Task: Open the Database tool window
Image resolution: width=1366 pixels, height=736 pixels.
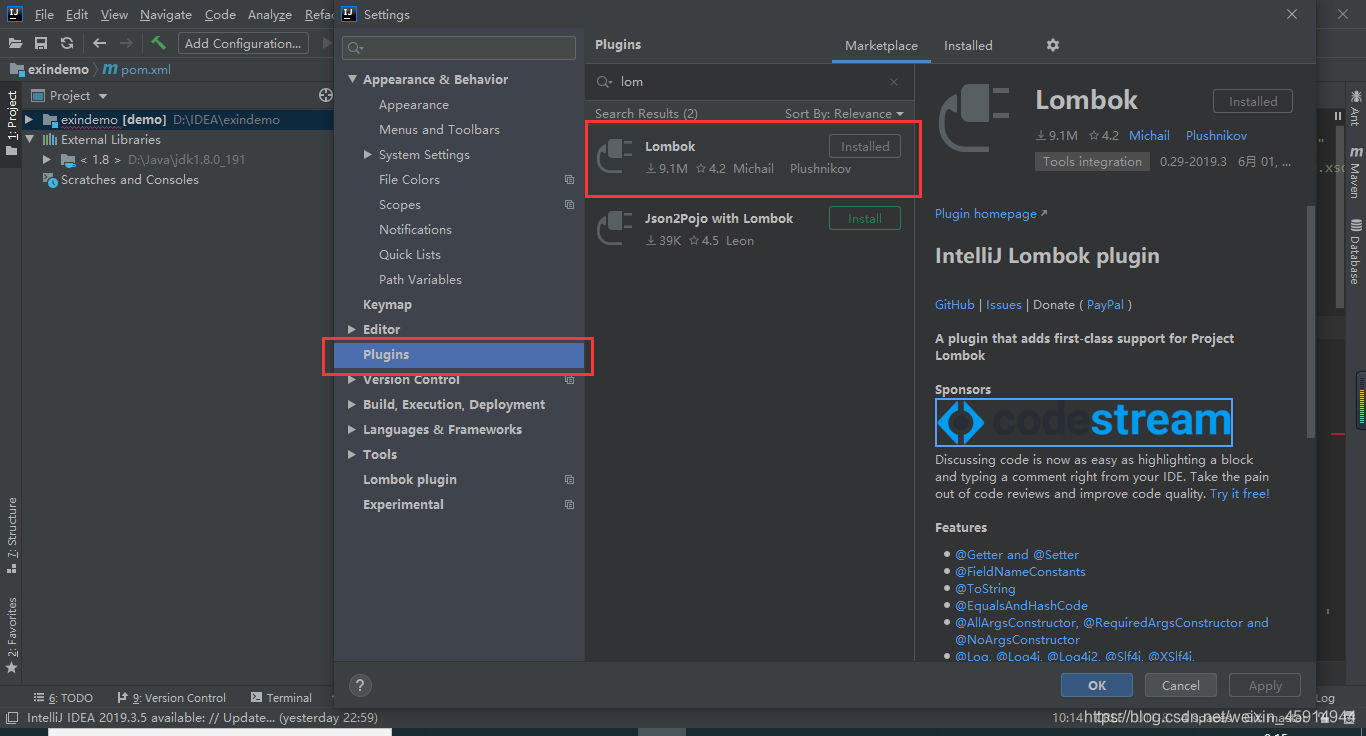Action: click(1356, 251)
